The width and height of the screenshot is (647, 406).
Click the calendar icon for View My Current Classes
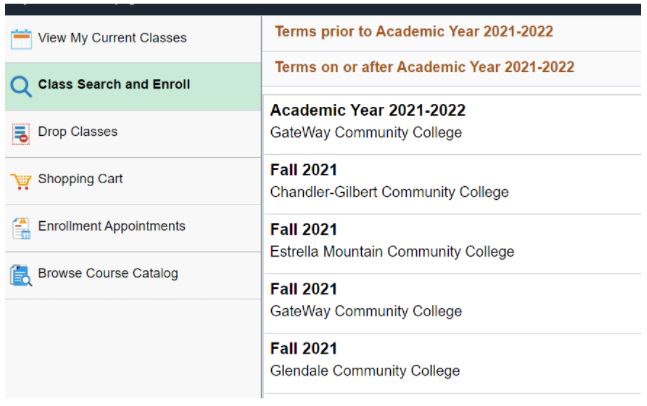21,39
